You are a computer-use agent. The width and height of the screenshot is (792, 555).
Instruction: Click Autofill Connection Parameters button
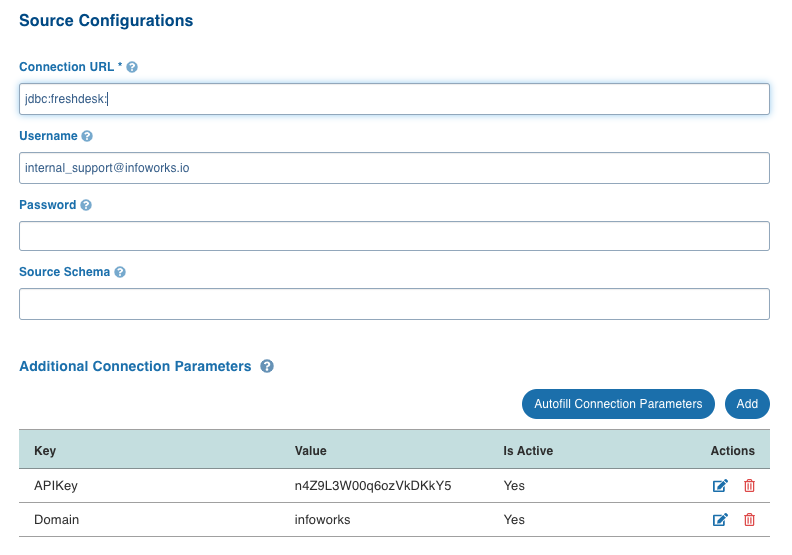click(618, 404)
